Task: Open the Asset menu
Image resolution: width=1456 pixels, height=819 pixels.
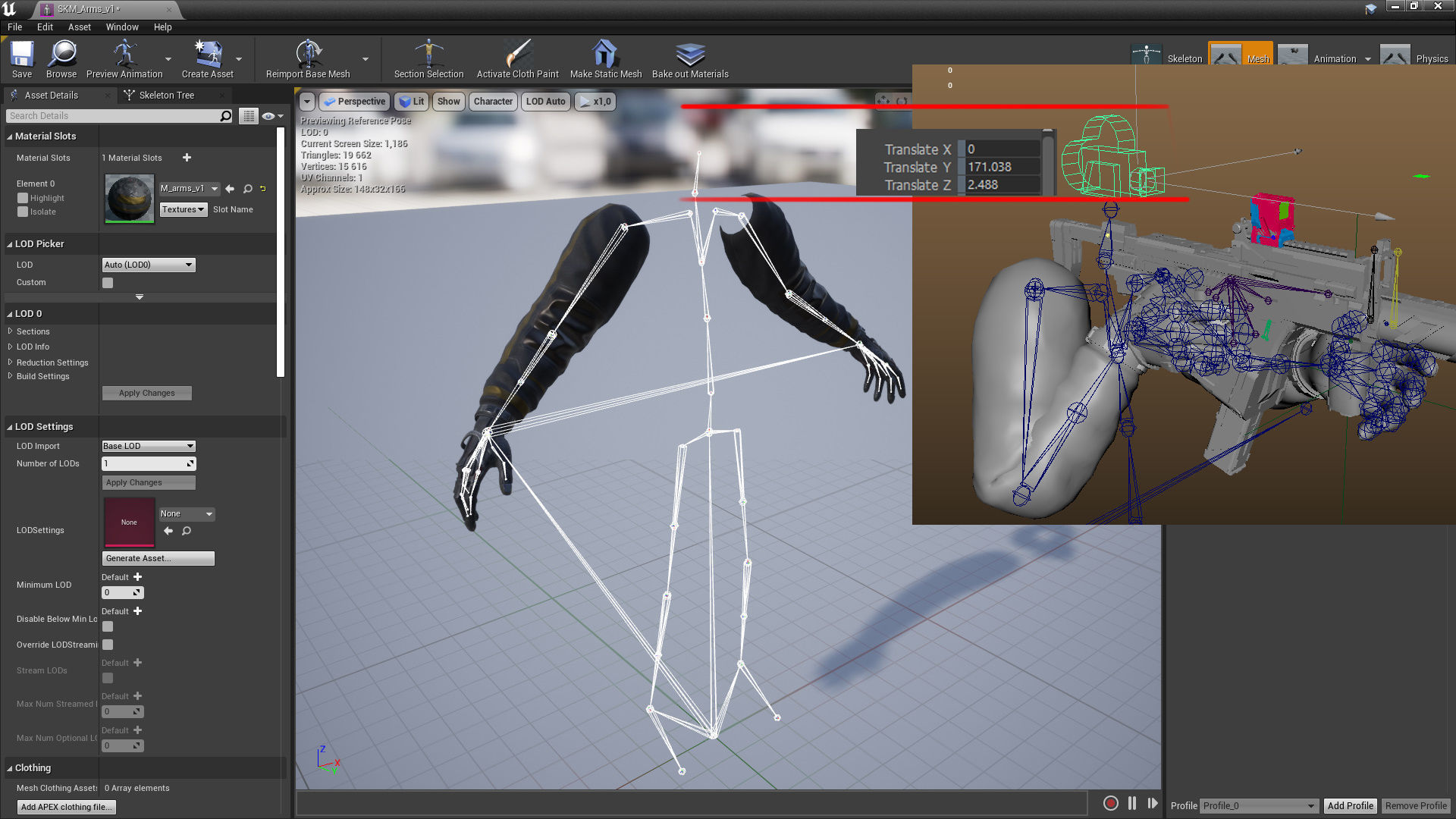Action: click(79, 27)
